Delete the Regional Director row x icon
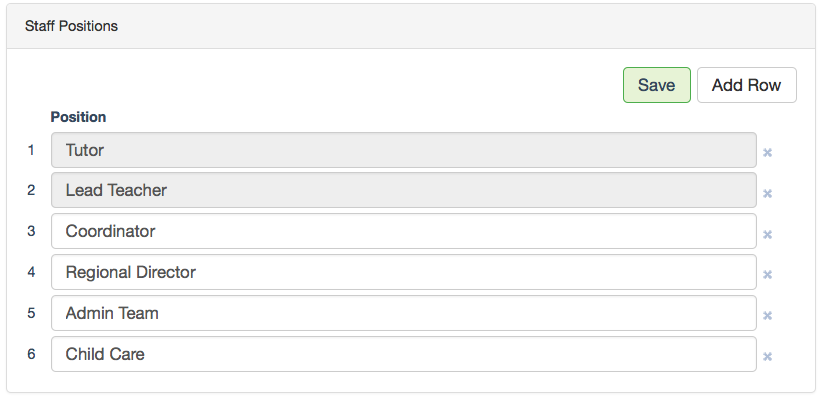This screenshot has width=828, height=405. coord(768,275)
